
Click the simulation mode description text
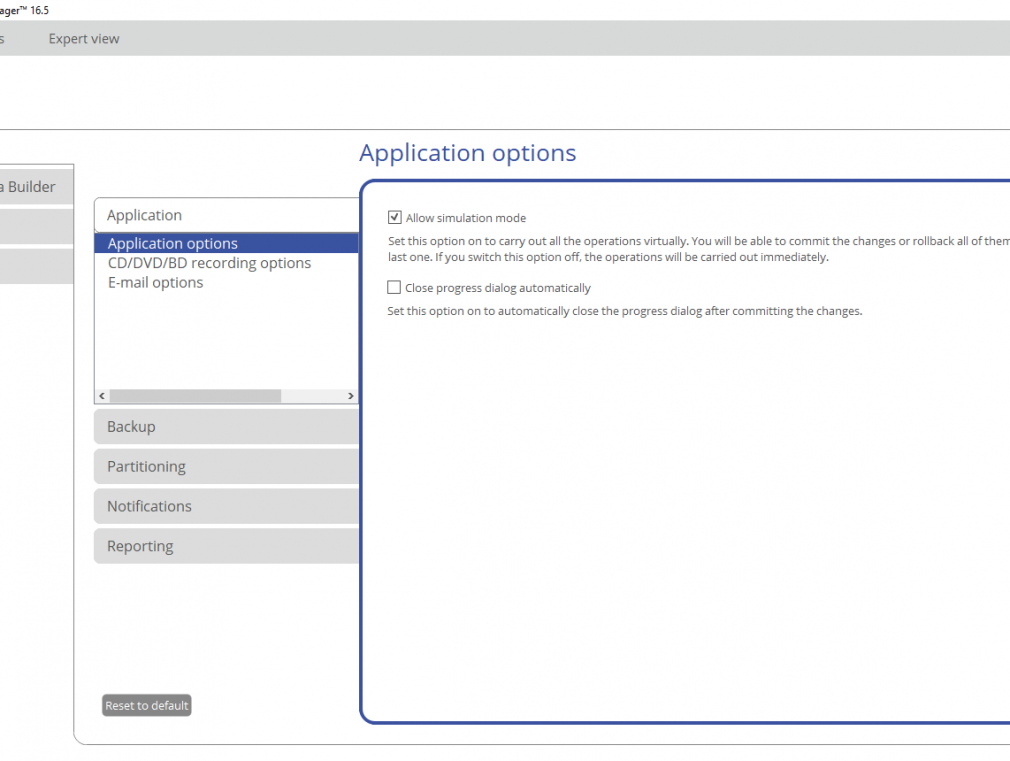(699, 249)
